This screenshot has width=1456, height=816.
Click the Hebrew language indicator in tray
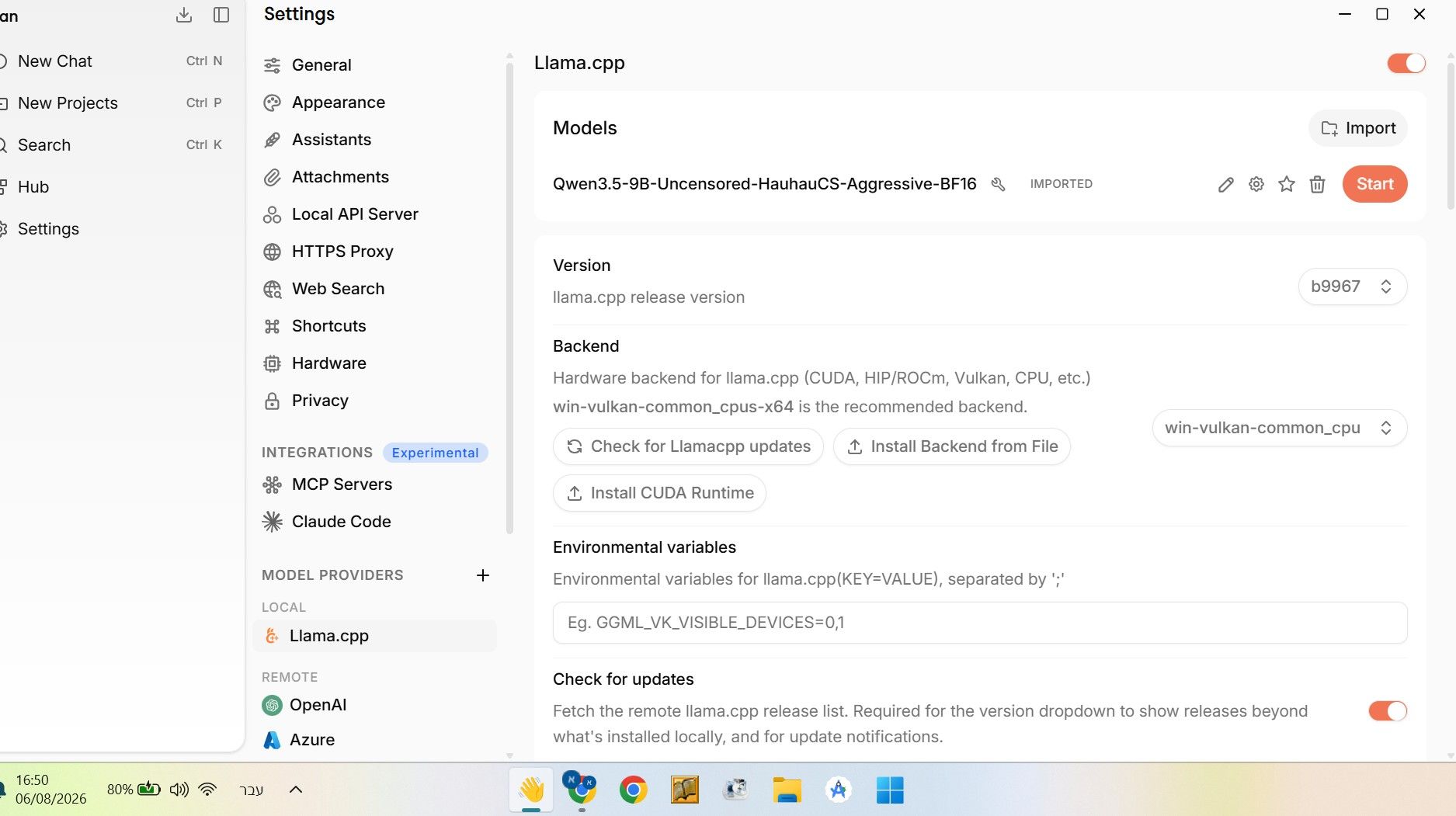click(x=251, y=790)
